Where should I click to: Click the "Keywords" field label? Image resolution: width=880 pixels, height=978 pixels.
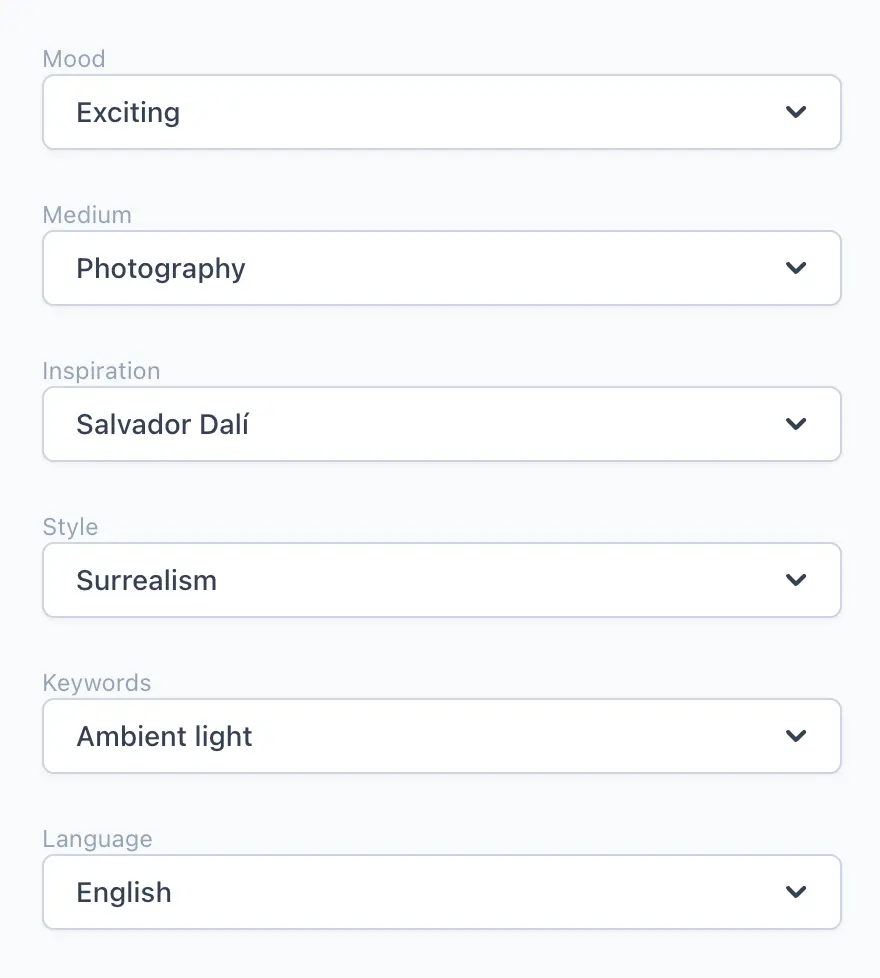point(97,683)
